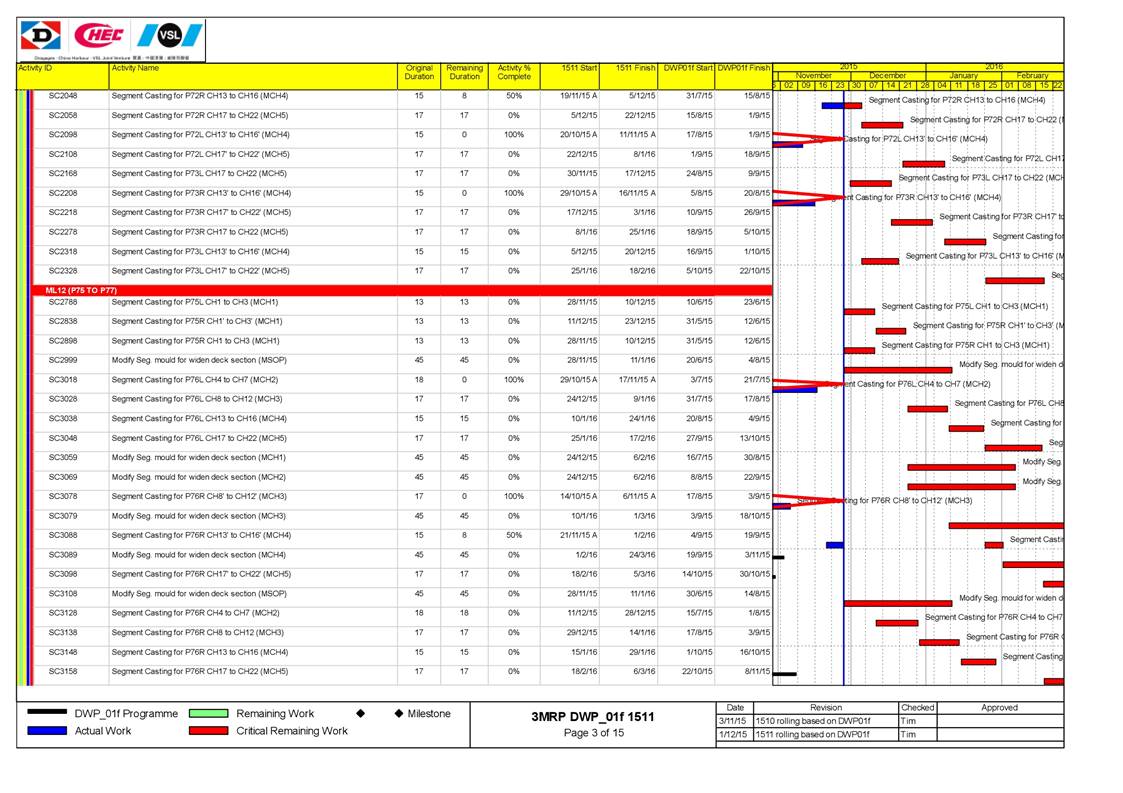
Task: Click the Milestone legend label
Action: pyautogui.click(x=429, y=713)
